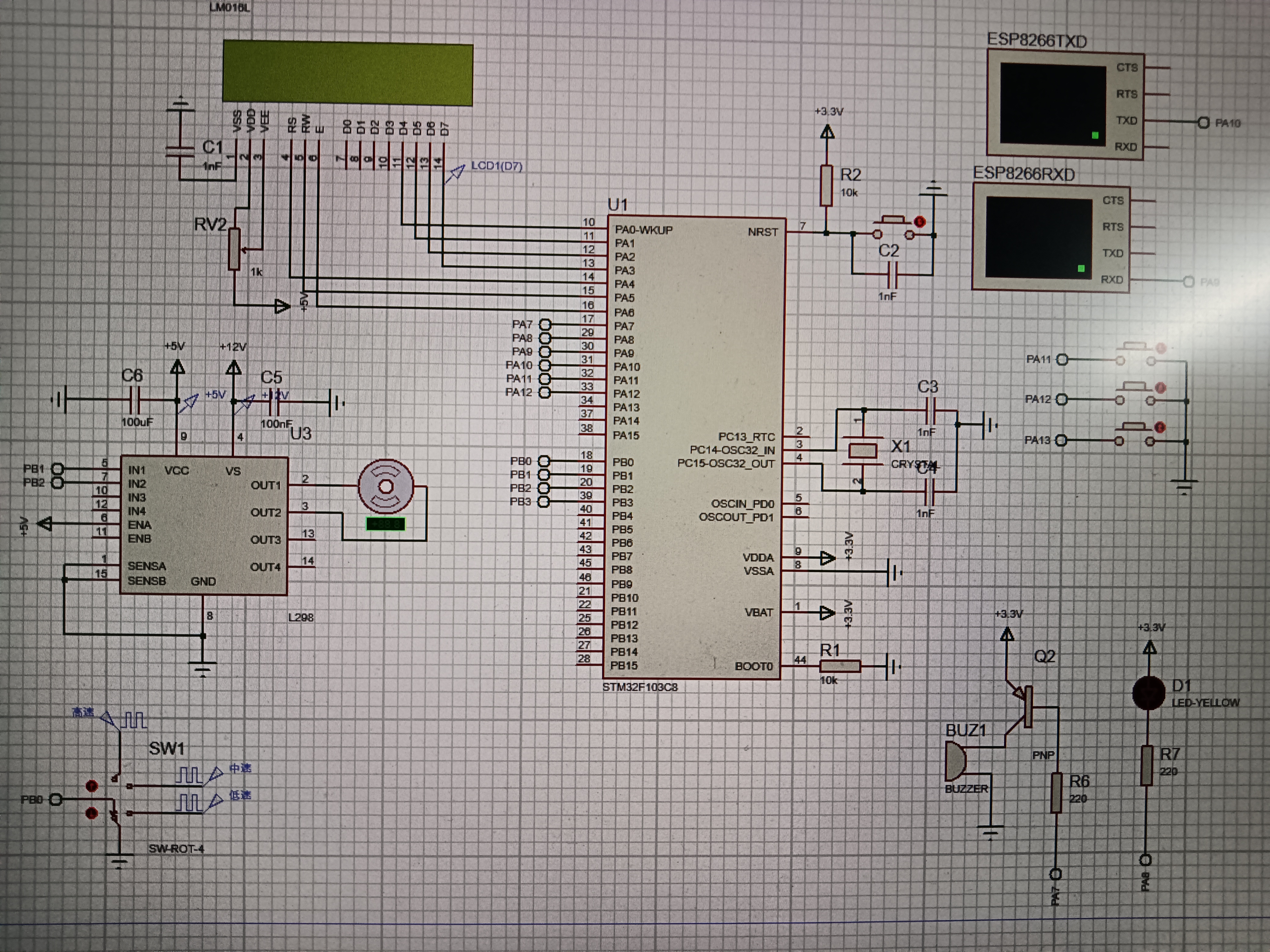
Task: Click the D1 yellow LED
Action: [1148, 693]
